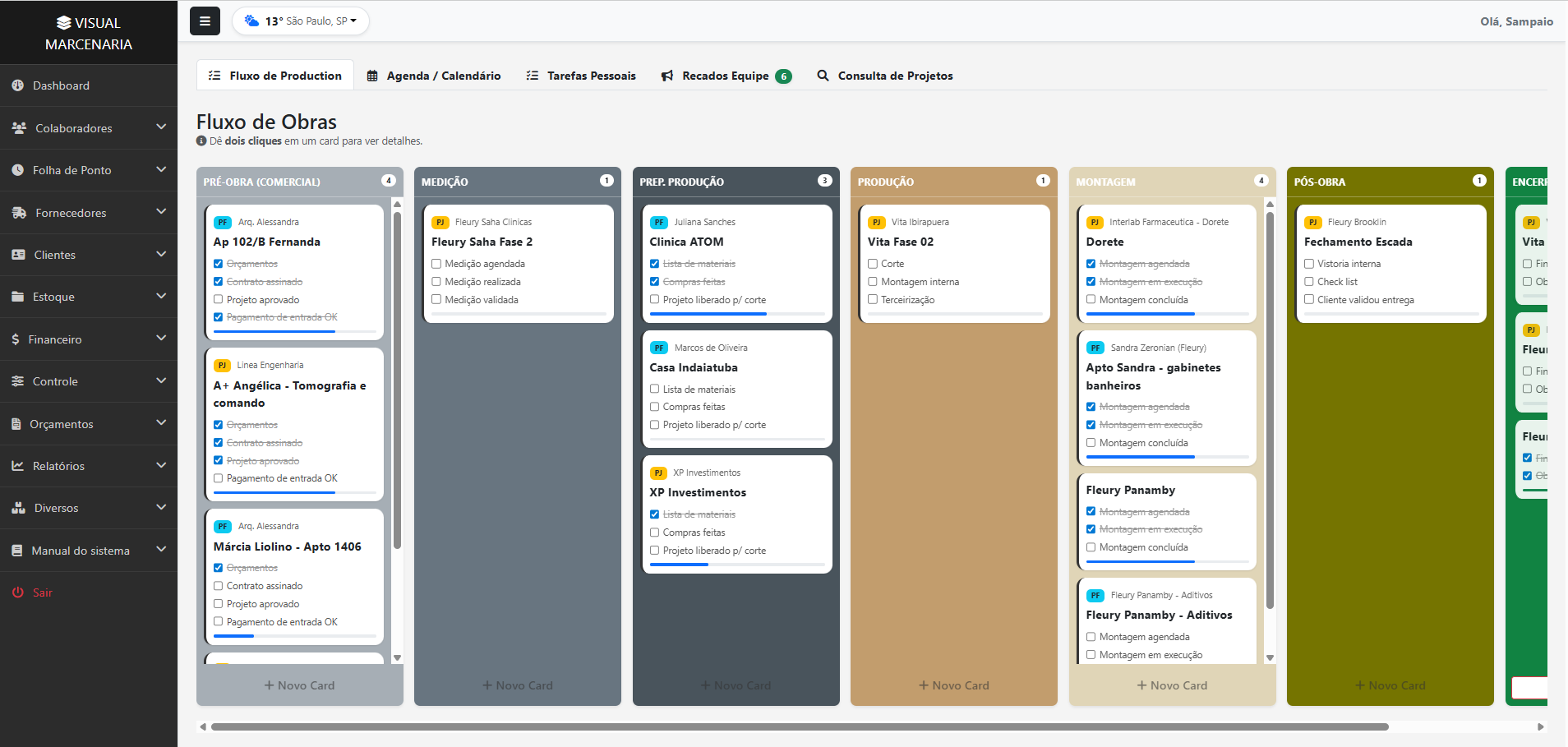Click the Fornecedores truck icon

20,213
